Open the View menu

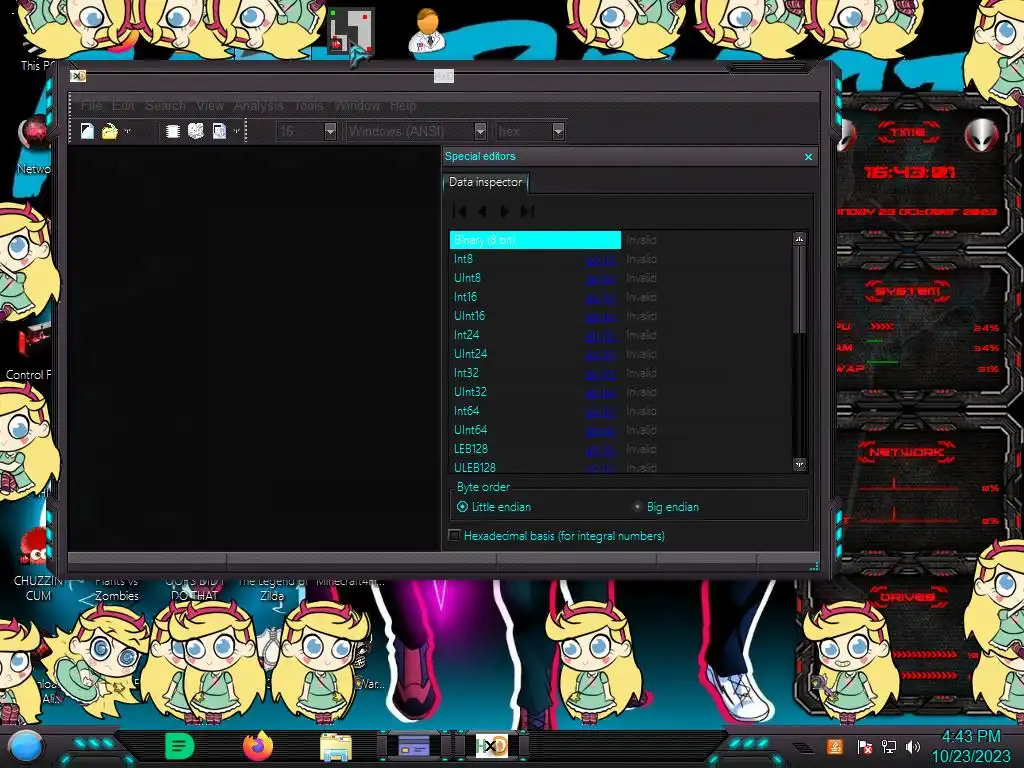(210, 105)
